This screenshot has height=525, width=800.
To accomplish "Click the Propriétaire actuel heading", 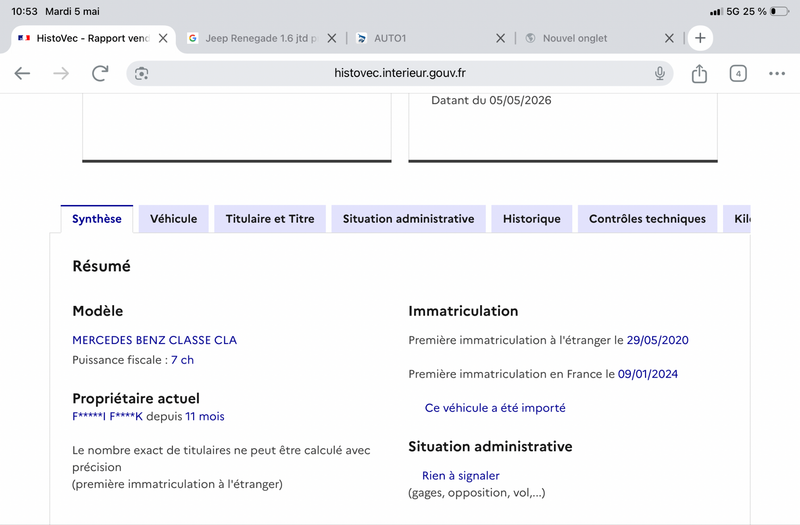I will [x=136, y=398].
